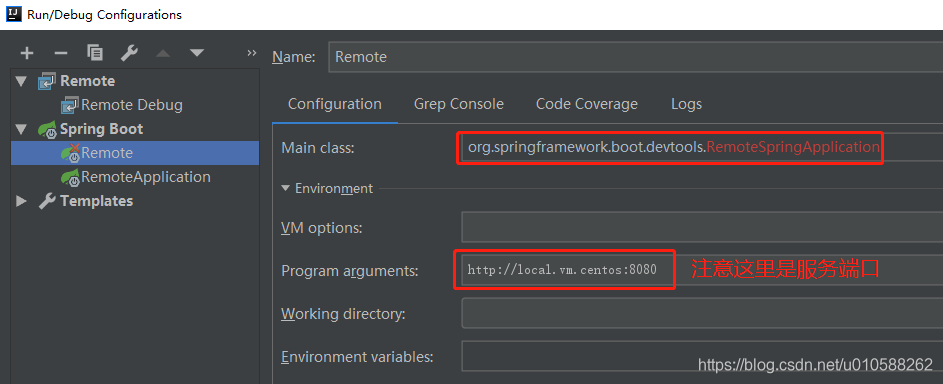Open the Code Coverage tab
943x384 pixels.
coord(586,104)
